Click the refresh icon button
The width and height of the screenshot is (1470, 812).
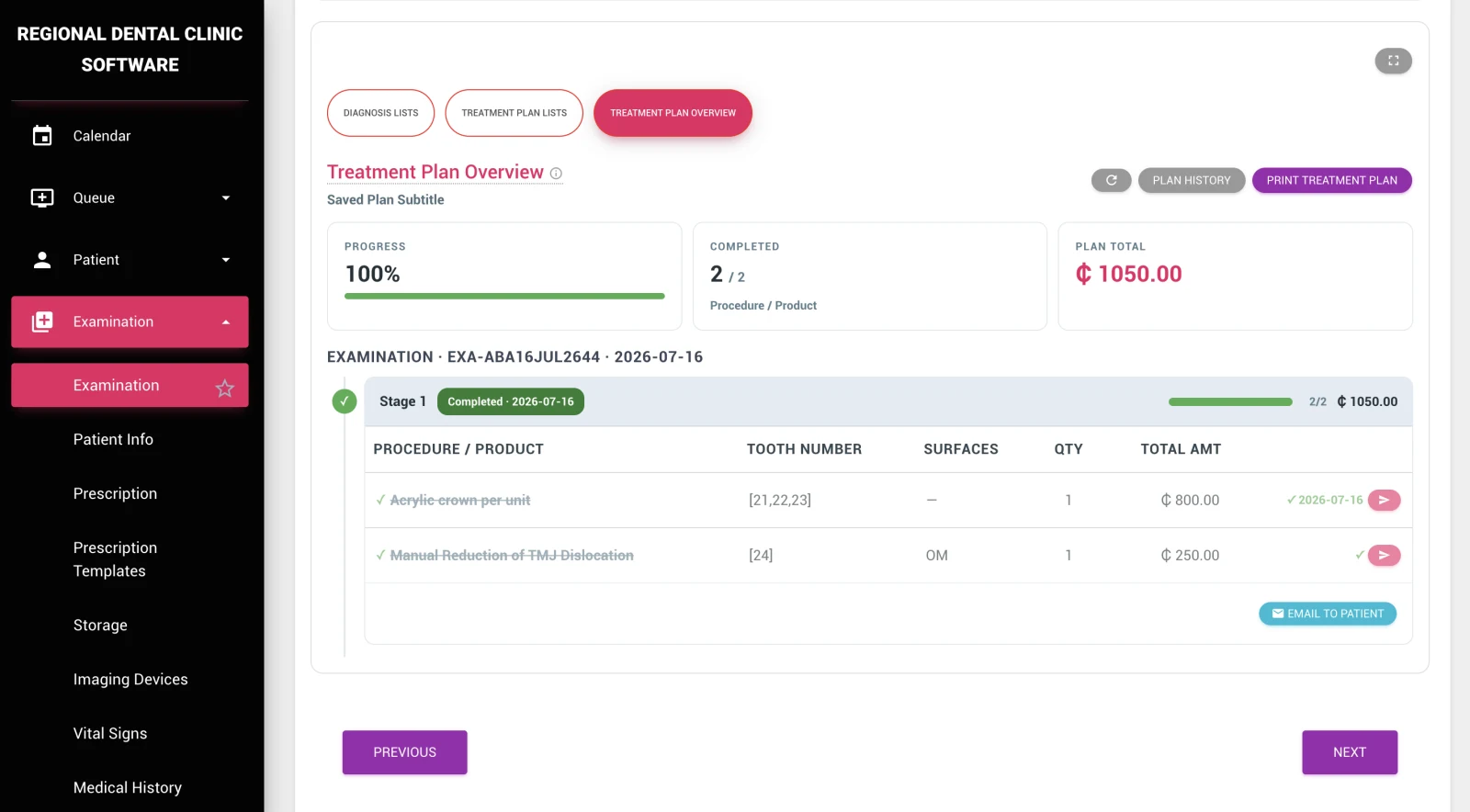coord(1111,180)
